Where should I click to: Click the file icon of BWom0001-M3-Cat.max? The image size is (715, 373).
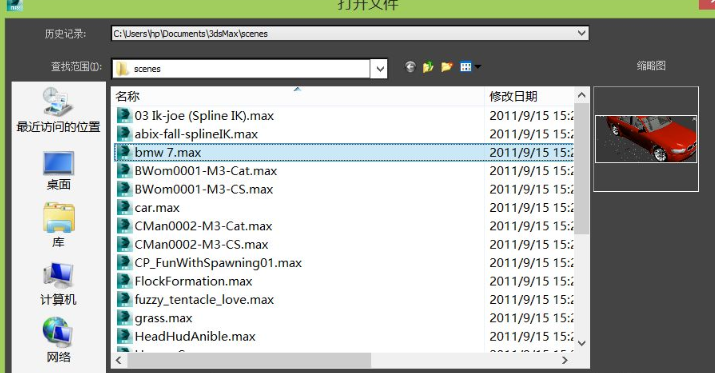pos(124,171)
